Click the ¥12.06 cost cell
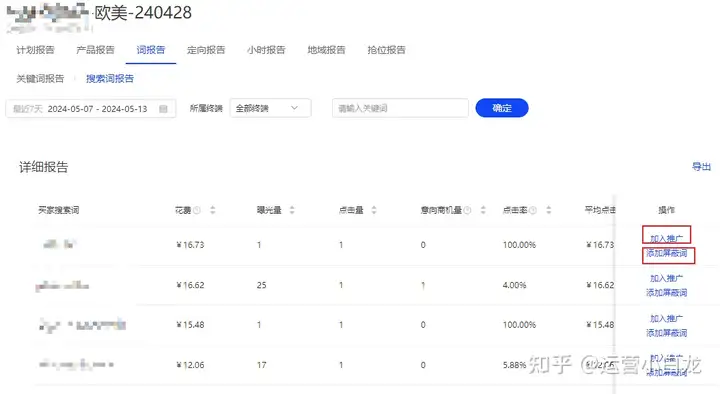 click(190, 365)
